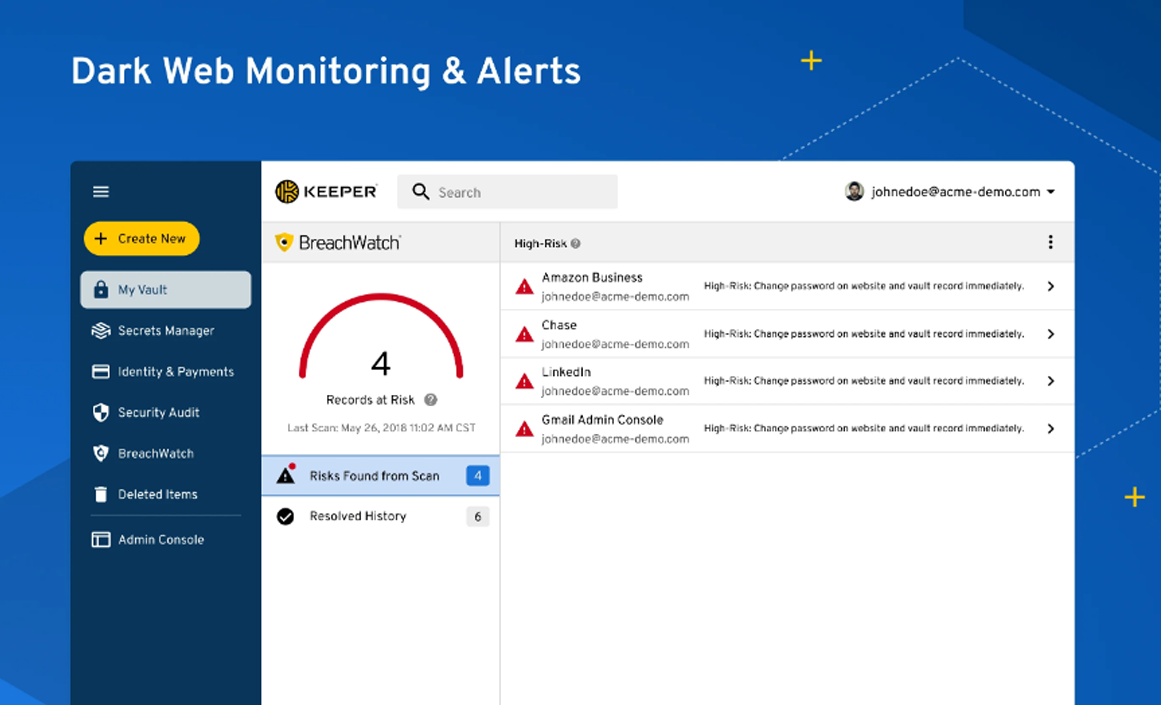Viewport: 1161px width, 705px height.
Task: Click the warning triangle beside Amazon Business
Action: coord(524,285)
